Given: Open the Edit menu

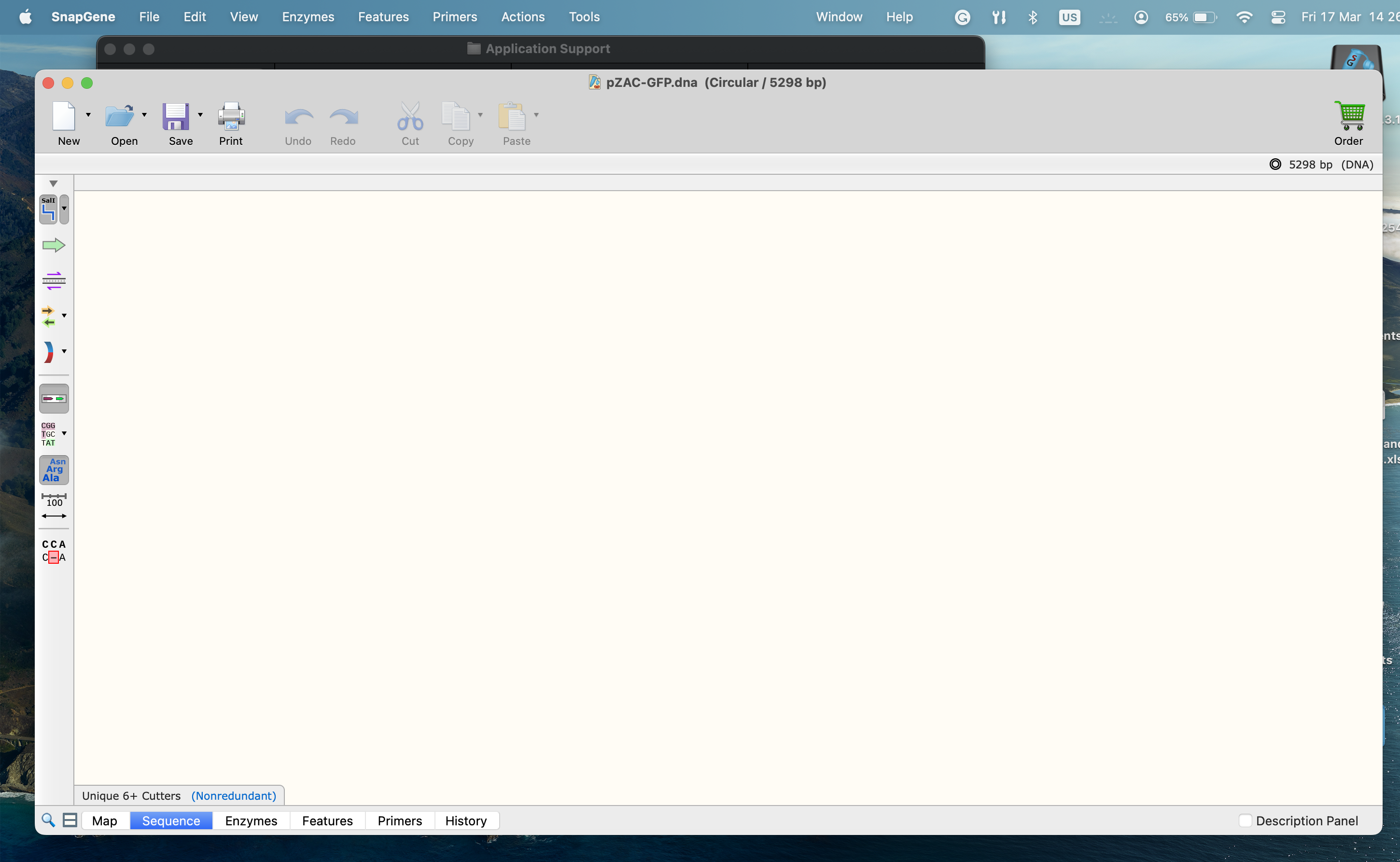Looking at the screenshot, I should 195,17.
